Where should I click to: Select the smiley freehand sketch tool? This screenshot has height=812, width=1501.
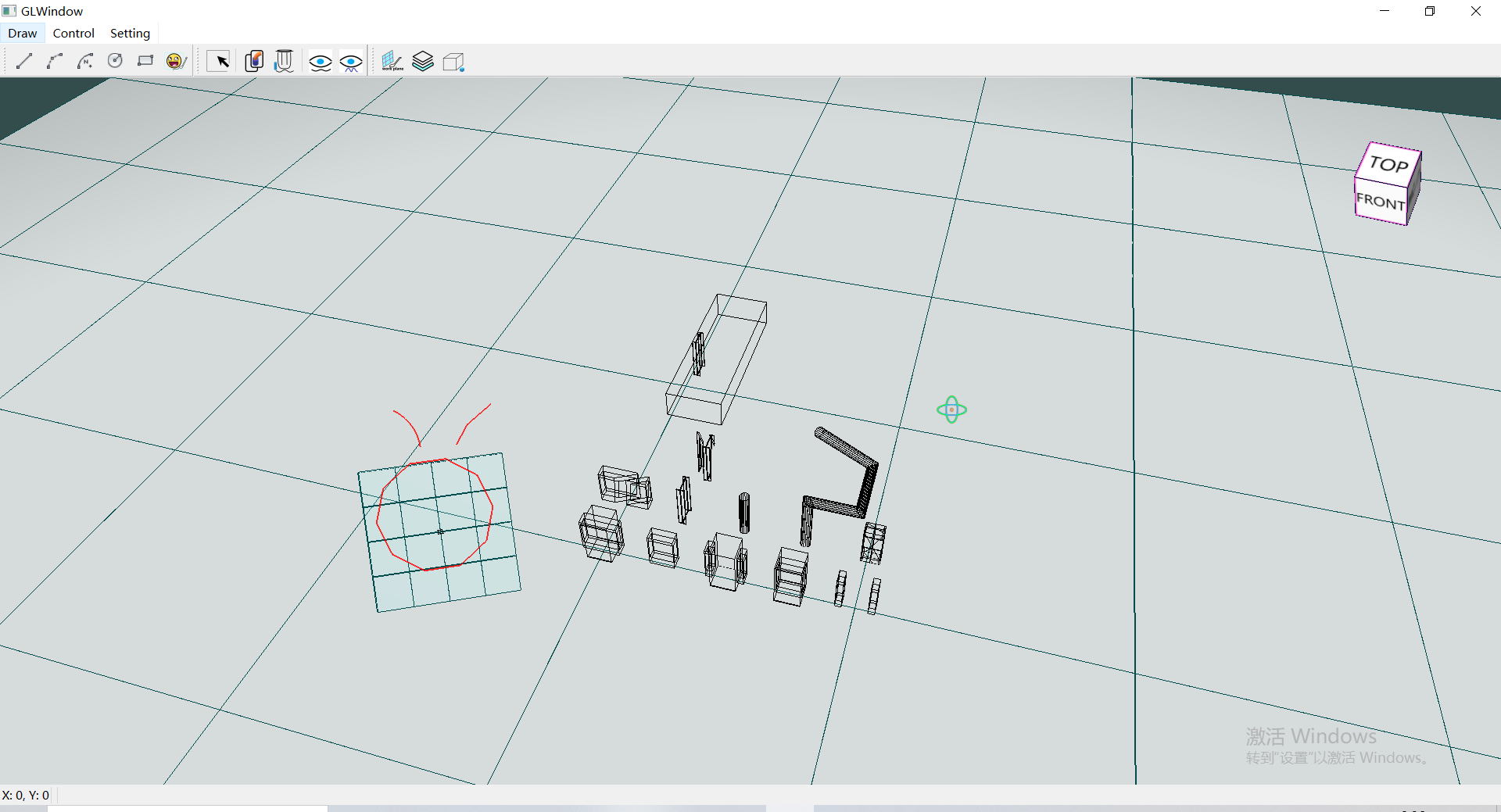(x=176, y=61)
